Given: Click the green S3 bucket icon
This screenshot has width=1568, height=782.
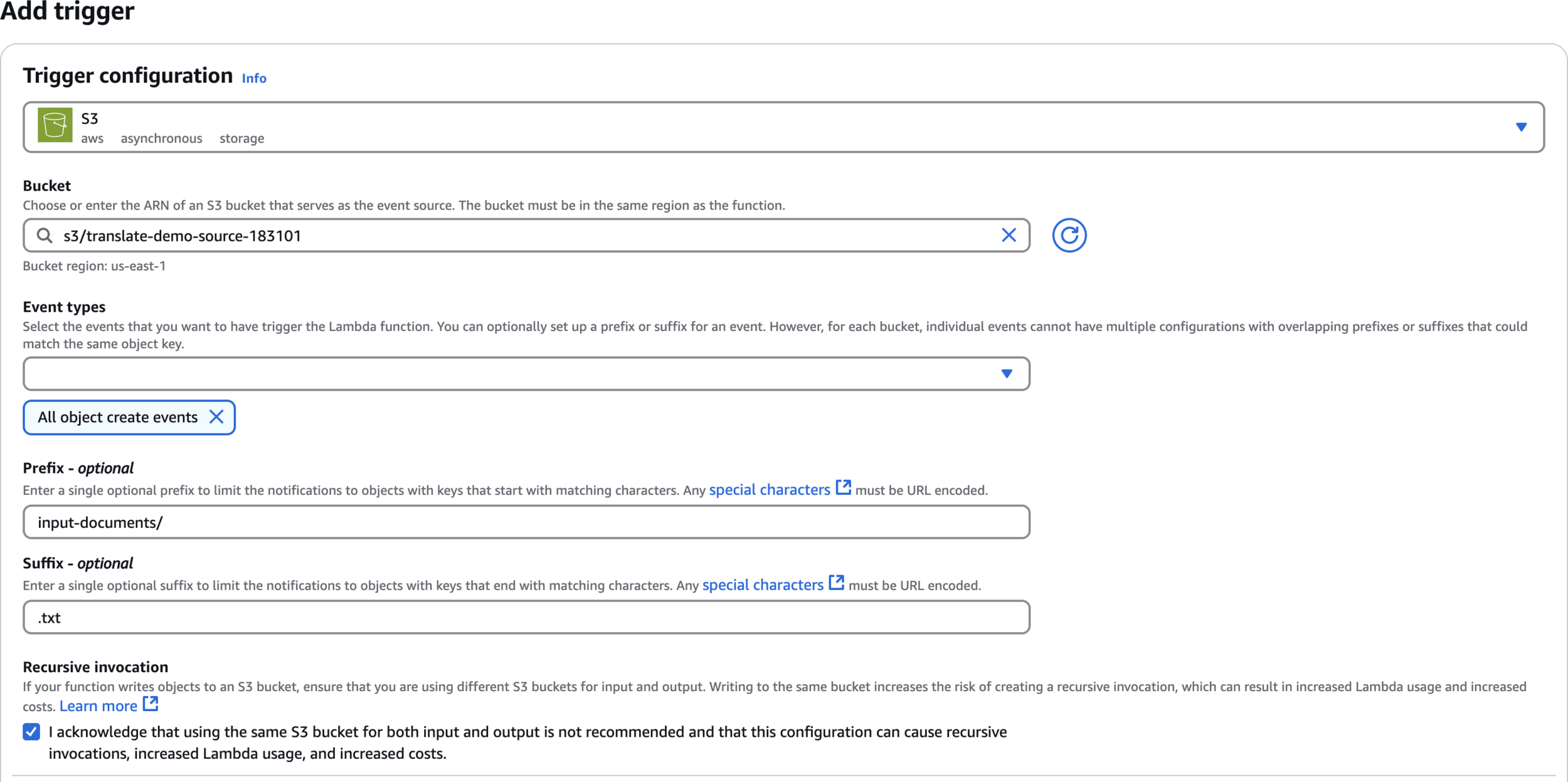Looking at the screenshot, I should tap(55, 125).
